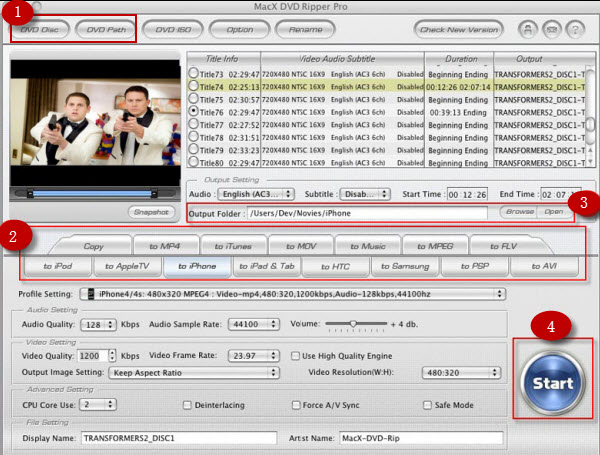This screenshot has width=600, height=455.
Task: Select the to AVI tab
Action: [544, 266]
